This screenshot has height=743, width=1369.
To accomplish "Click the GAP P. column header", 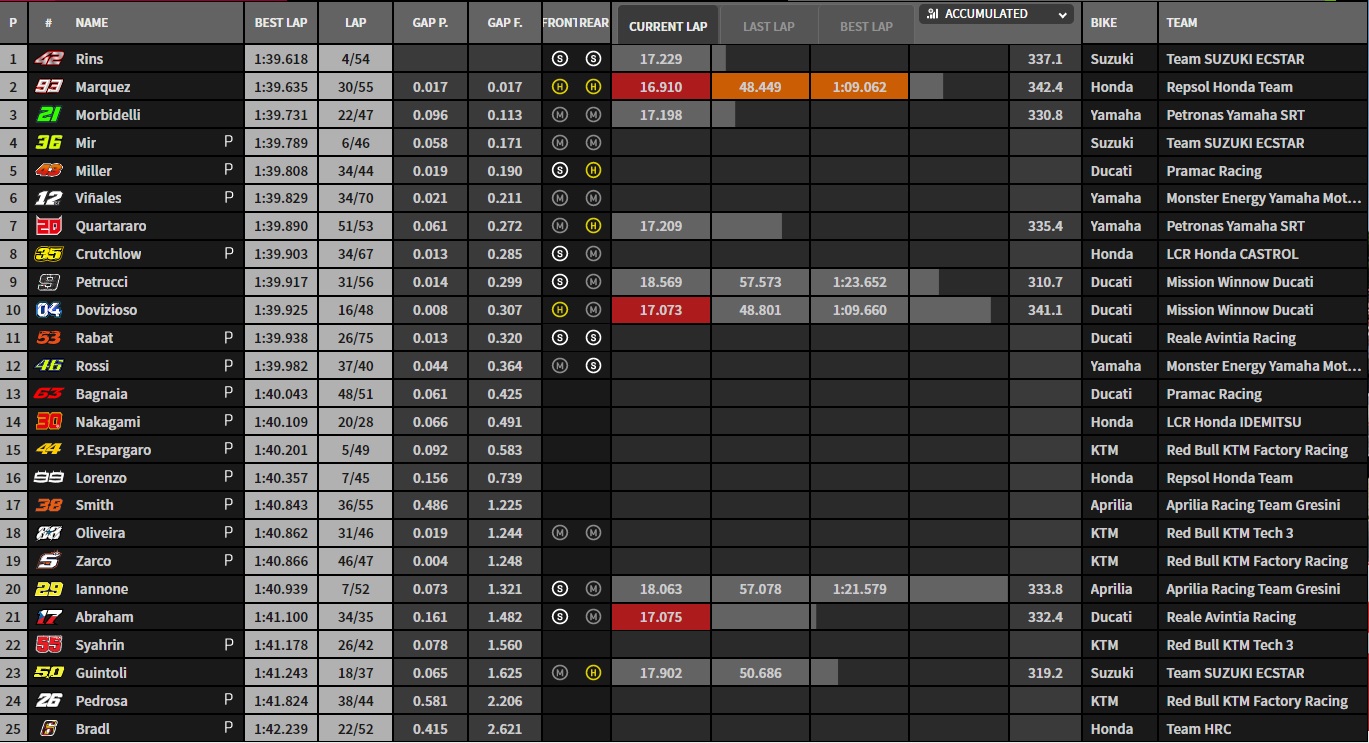I will tap(430, 22).
